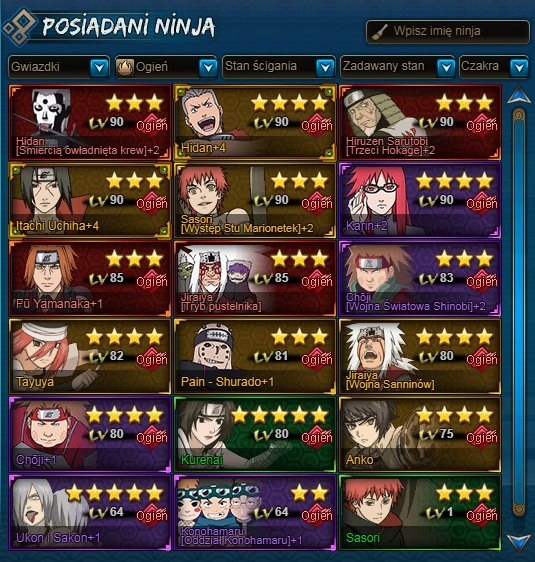Choose Ukon i Sakon+1 ninja card
This screenshot has width=535, height=562.
90,512
